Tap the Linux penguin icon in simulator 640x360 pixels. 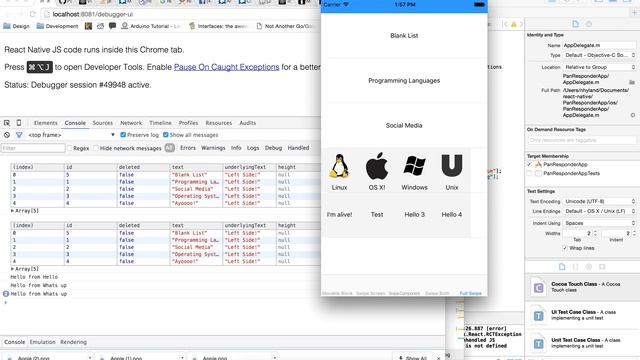[339, 166]
